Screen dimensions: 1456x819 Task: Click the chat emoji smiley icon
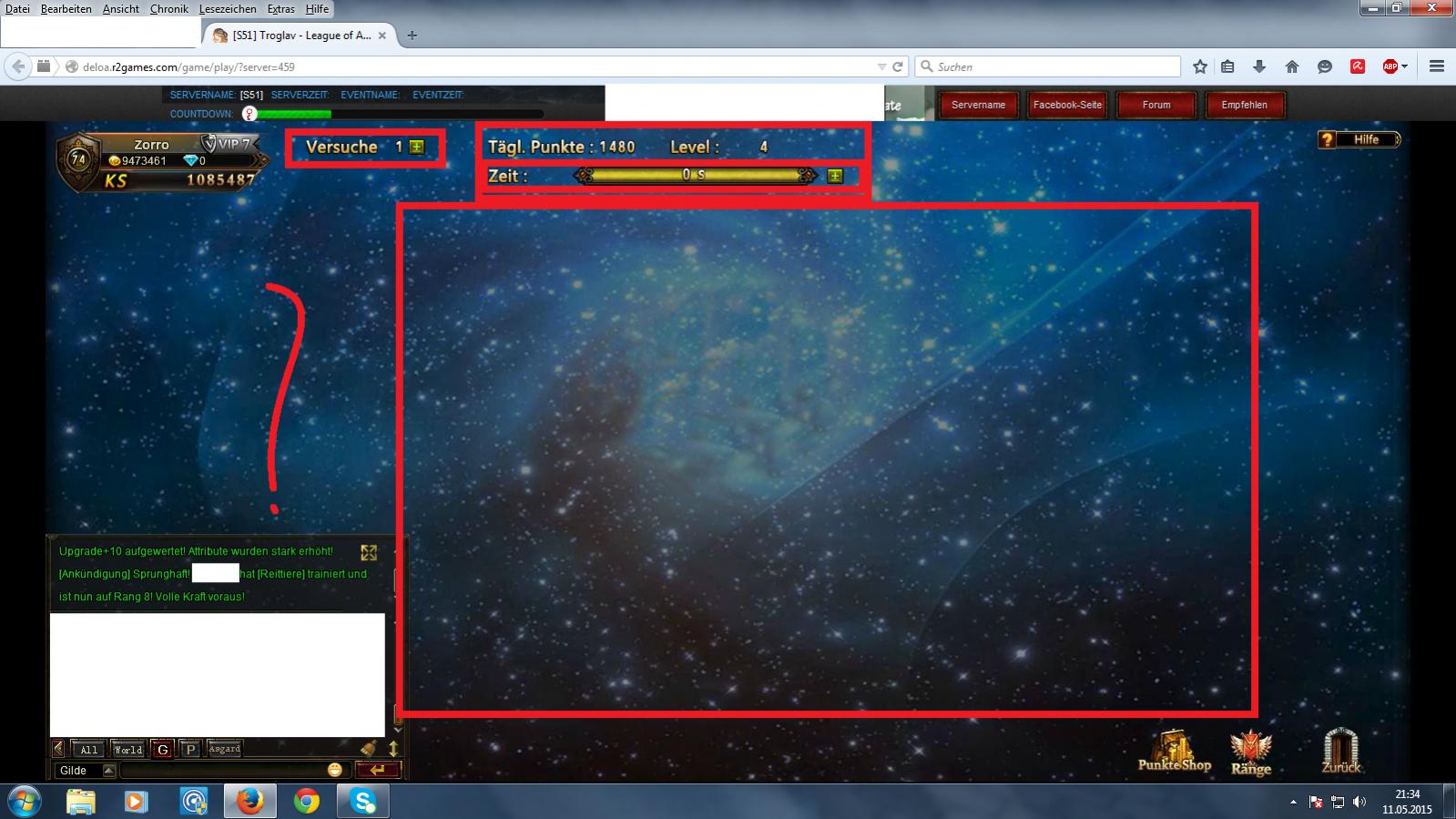click(335, 770)
